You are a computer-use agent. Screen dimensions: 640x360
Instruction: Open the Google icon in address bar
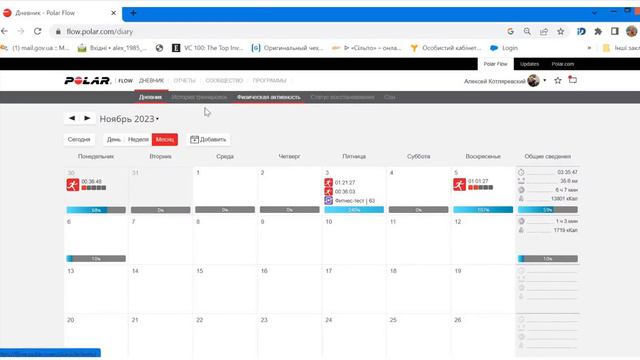pyautogui.click(x=511, y=31)
